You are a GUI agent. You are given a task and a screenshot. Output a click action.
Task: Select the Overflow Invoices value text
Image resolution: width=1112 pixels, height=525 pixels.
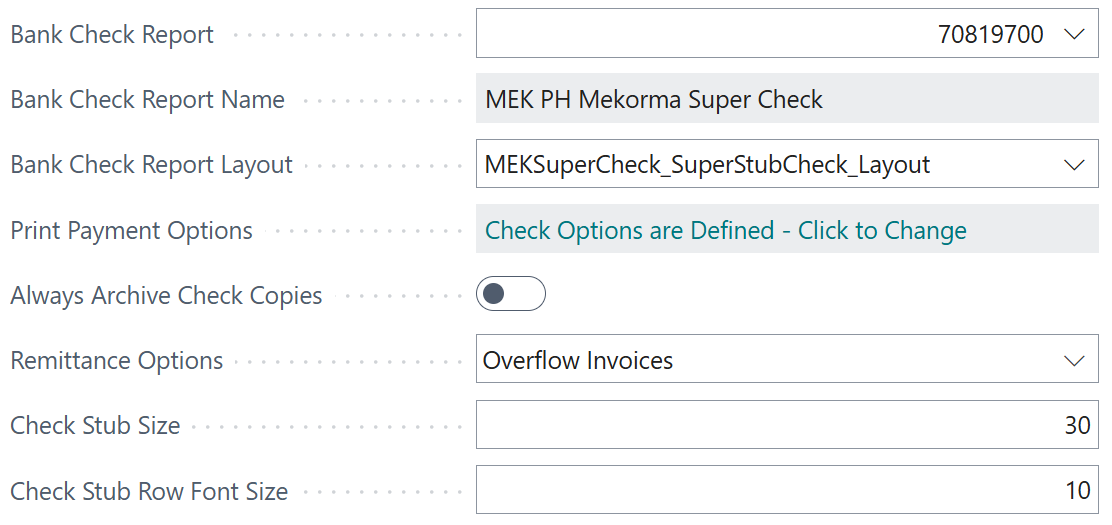[578, 360]
